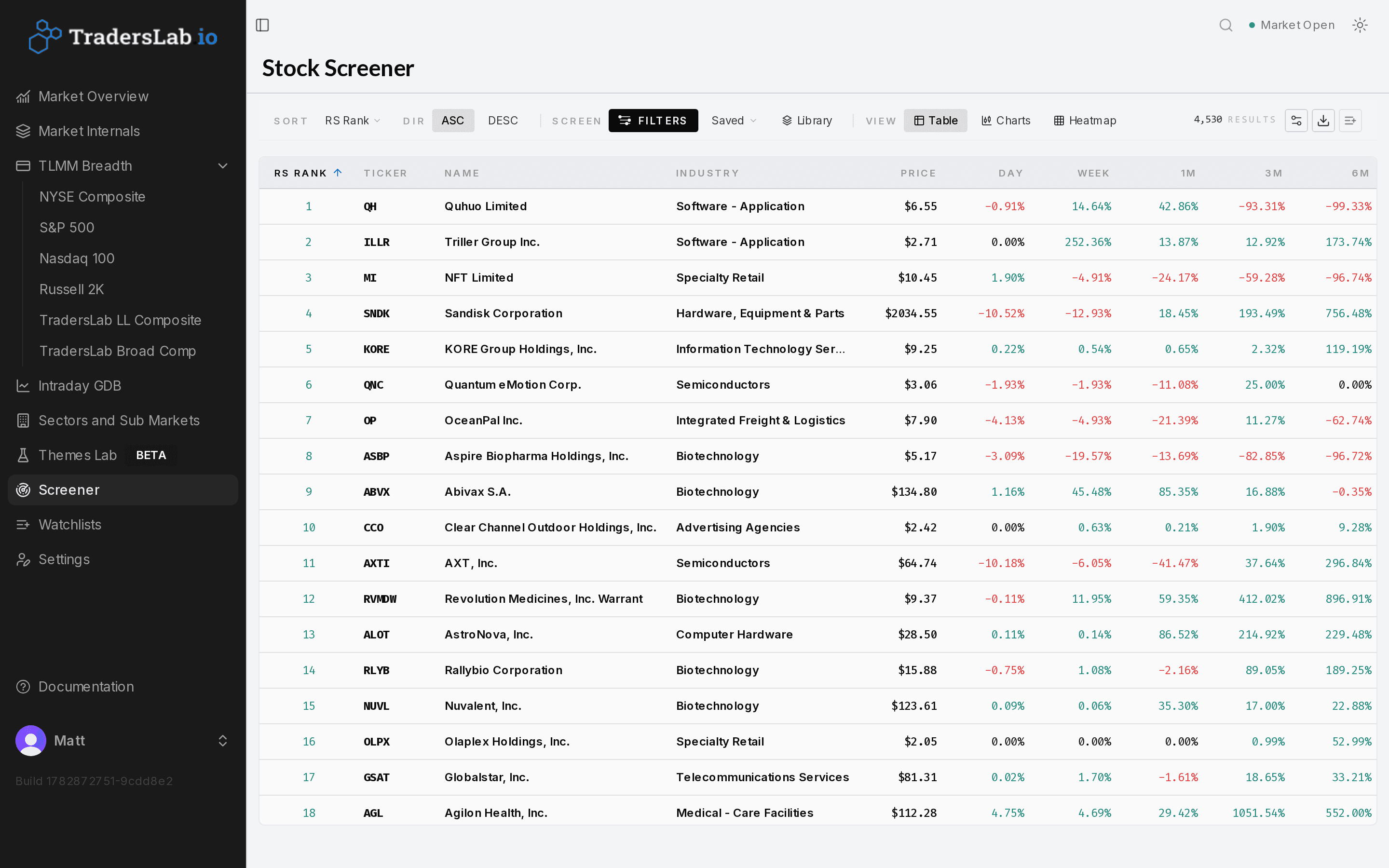Open the Saved screens dropdown
The width and height of the screenshot is (1389, 868).
pos(734,121)
